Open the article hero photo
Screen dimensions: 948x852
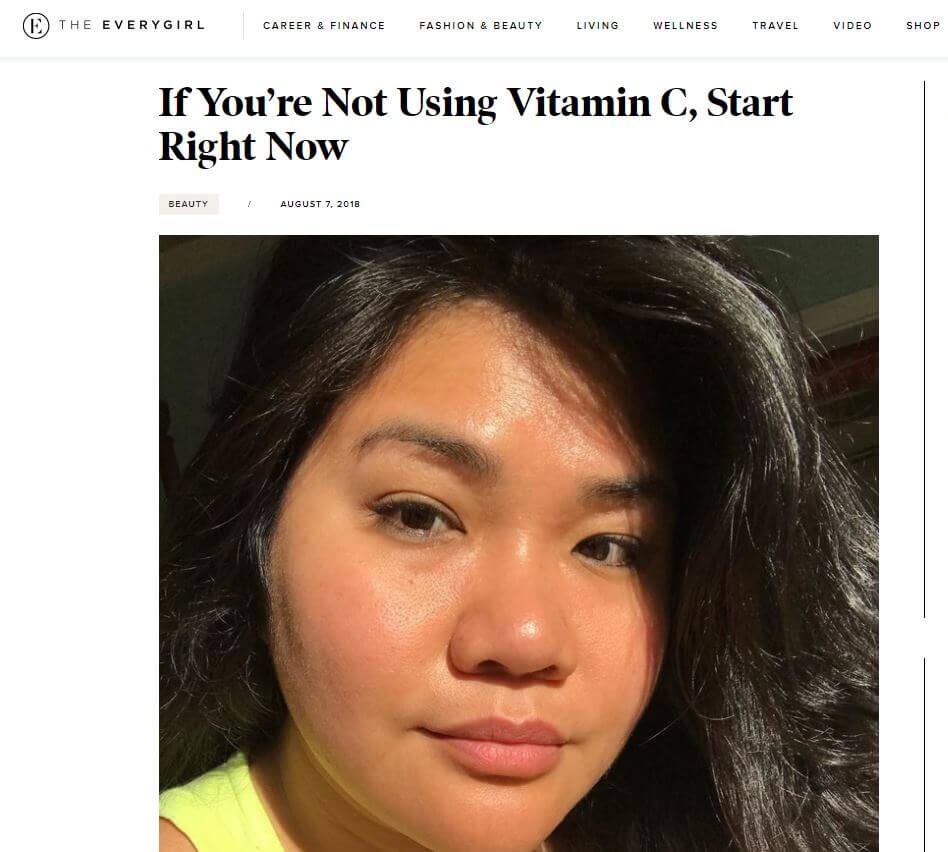(519, 543)
